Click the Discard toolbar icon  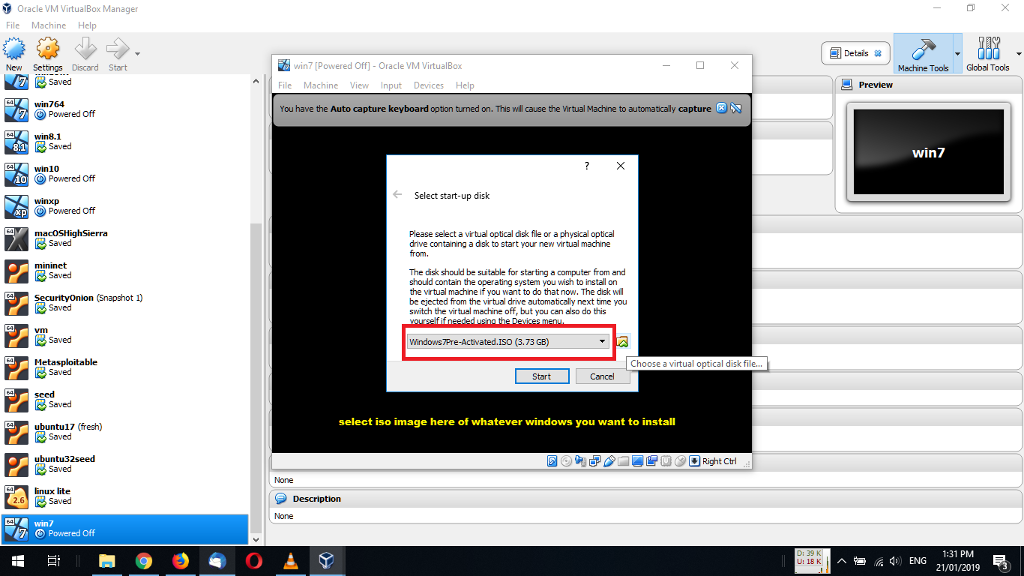[x=85, y=54]
